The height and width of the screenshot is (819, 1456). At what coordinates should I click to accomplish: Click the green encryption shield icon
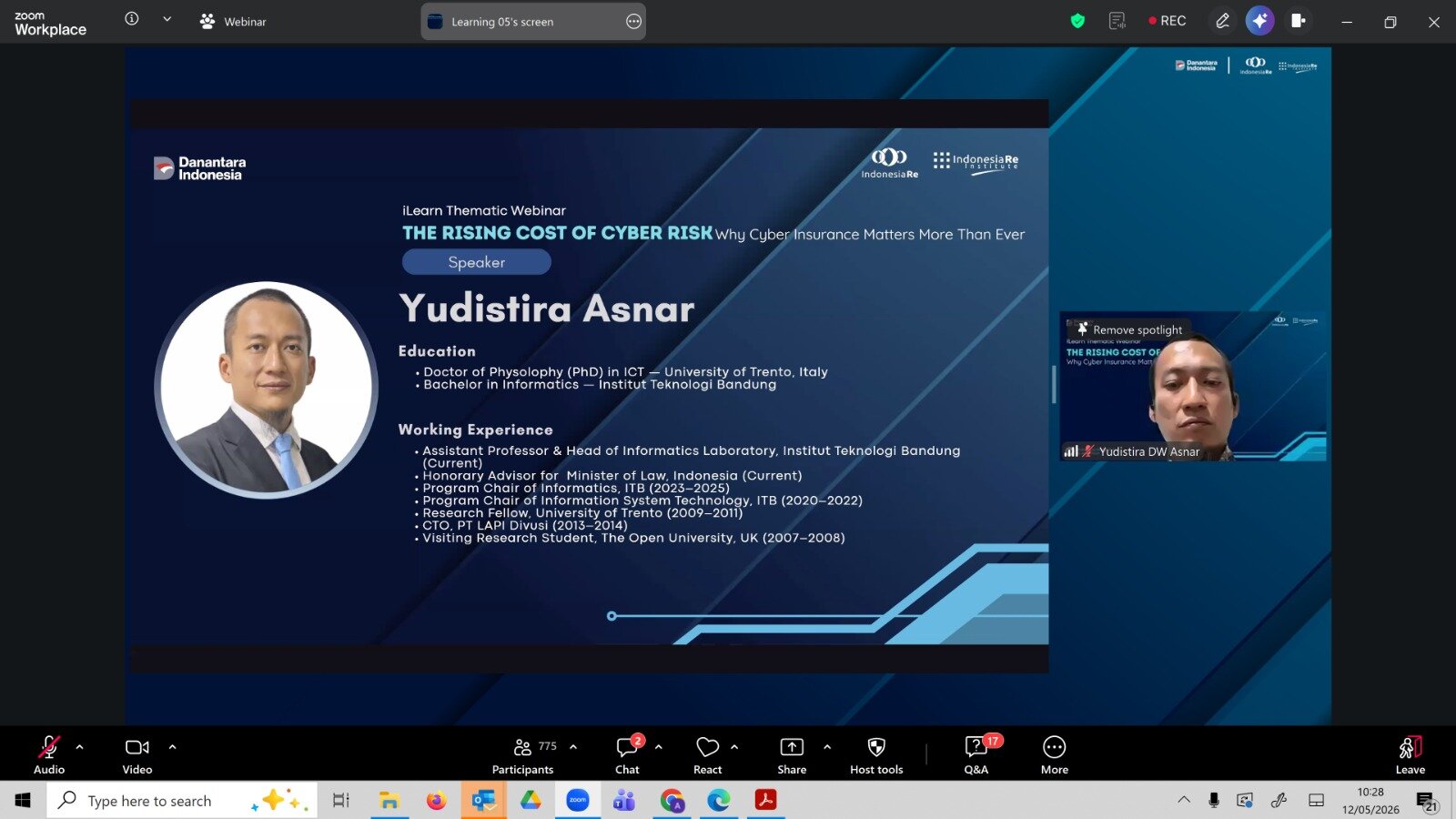coord(1078,21)
